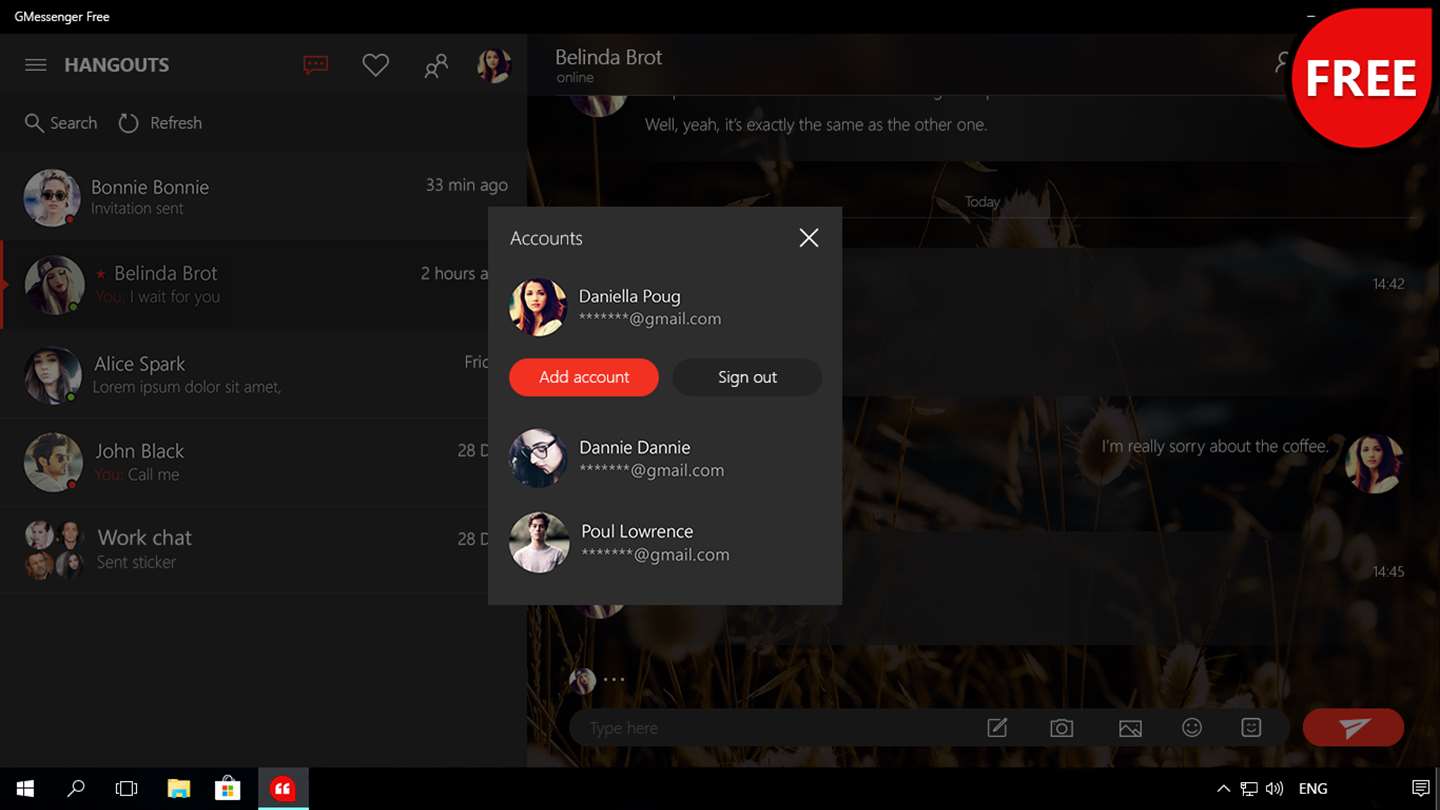
Task: Open the hamburger menu next to HANGOUTS
Action: 36,65
